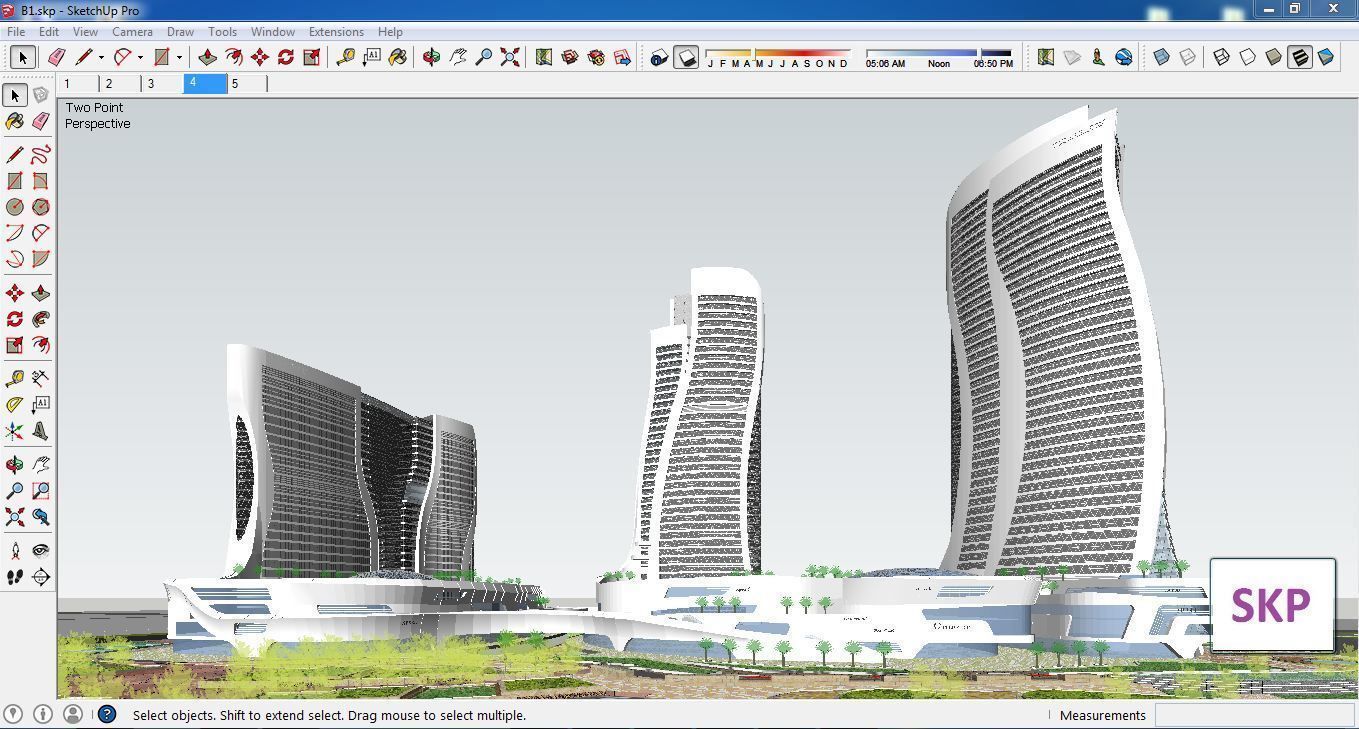Toggle the Show/Hide Shadows button

[686, 58]
